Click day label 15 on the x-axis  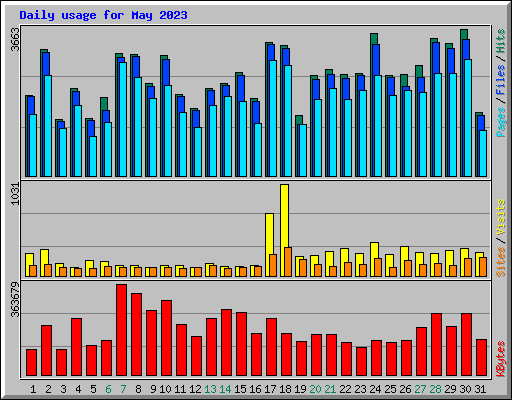point(240,389)
